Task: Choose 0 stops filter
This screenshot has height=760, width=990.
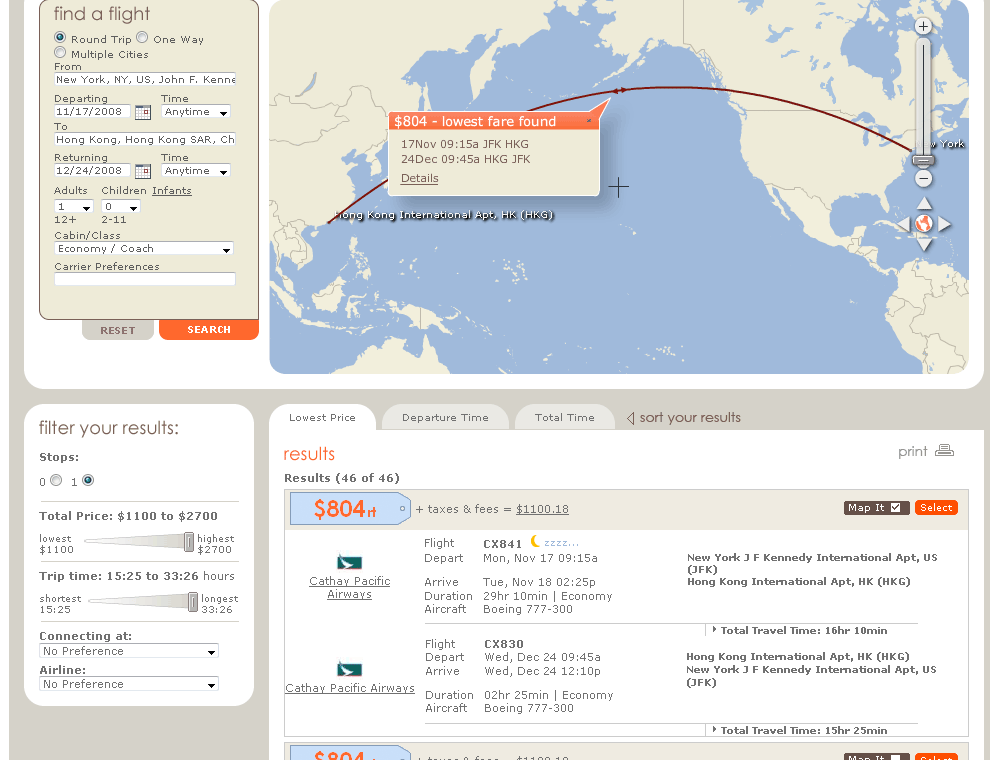Action: [56, 481]
